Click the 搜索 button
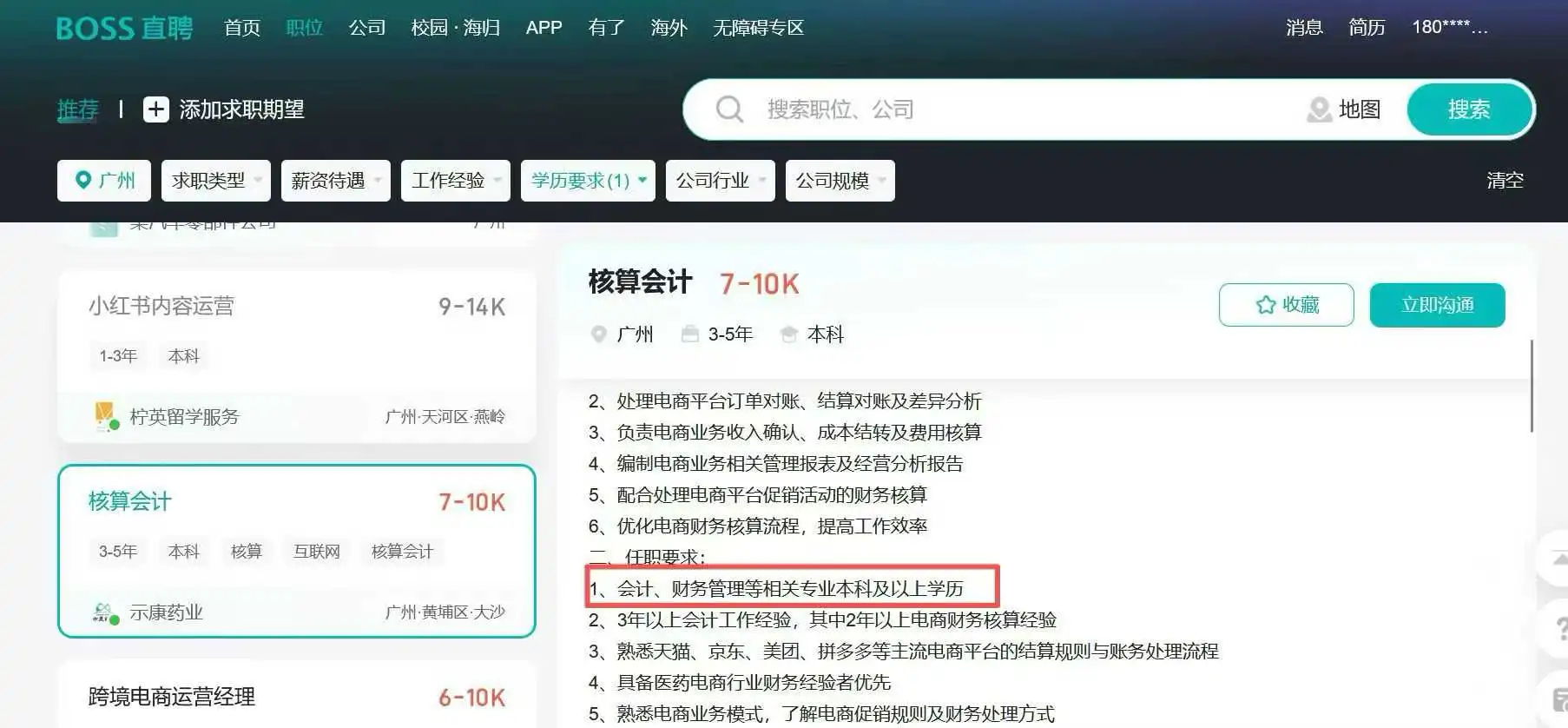 click(1469, 109)
